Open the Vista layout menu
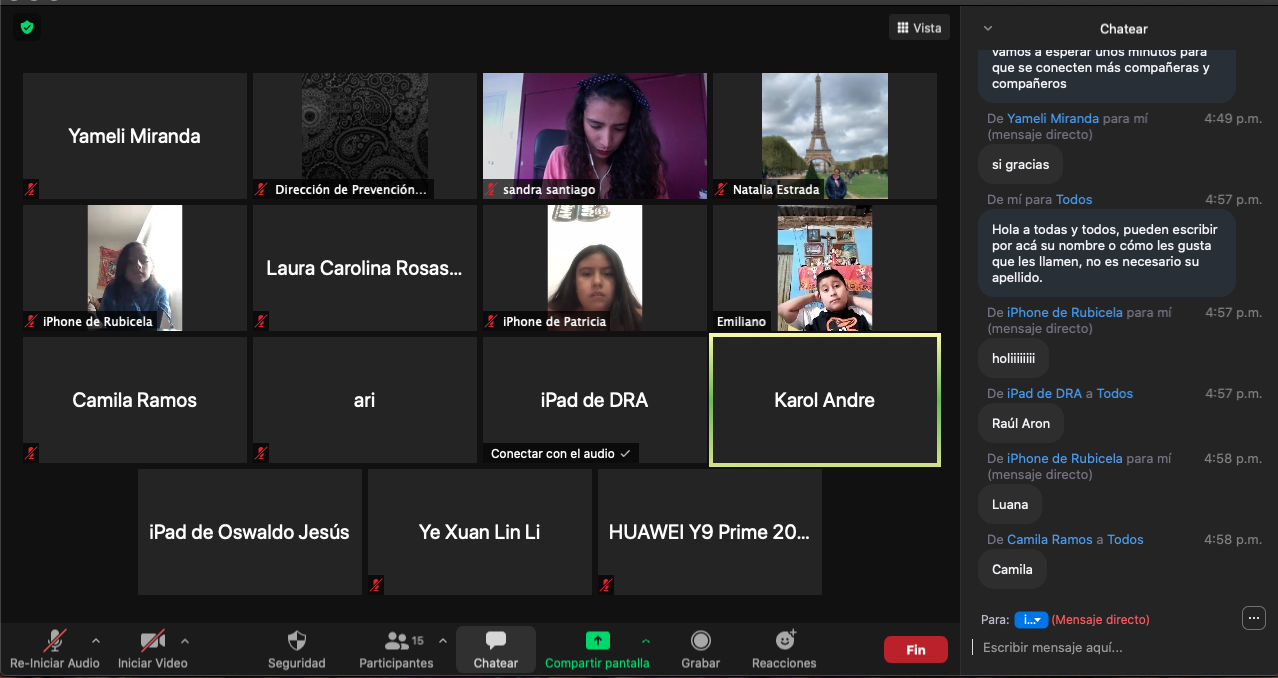Screen dimensions: 1278x678 click(x=919, y=28)
